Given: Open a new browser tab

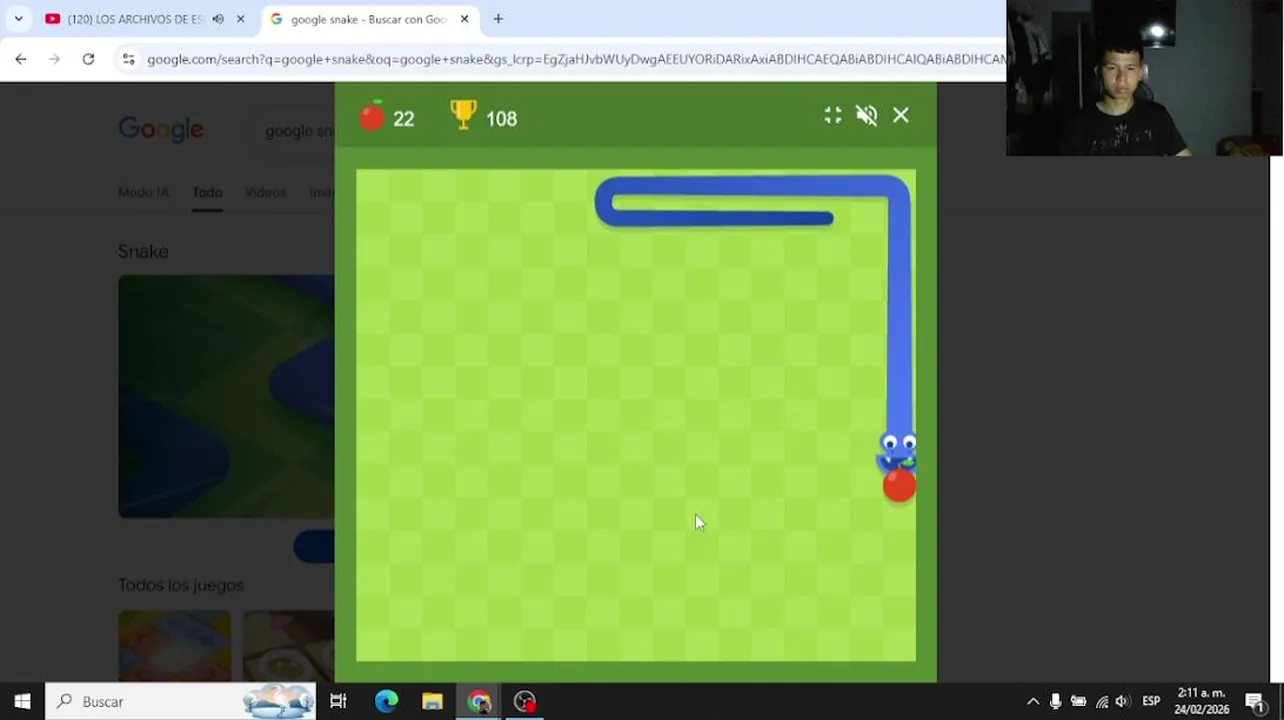Looking at the screenshot, I should click(498, 19).
